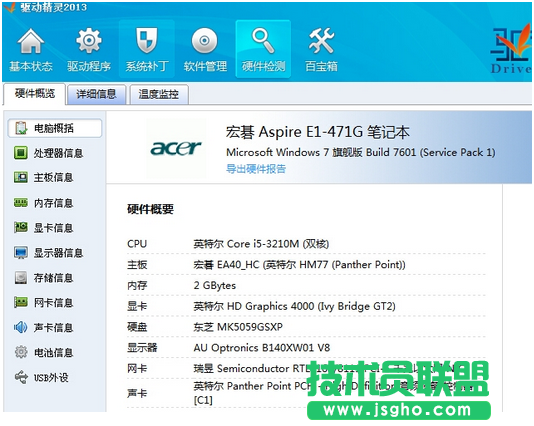
Task: Click the 驱动精灵 logo in the title bar
Action: [10, 7]
